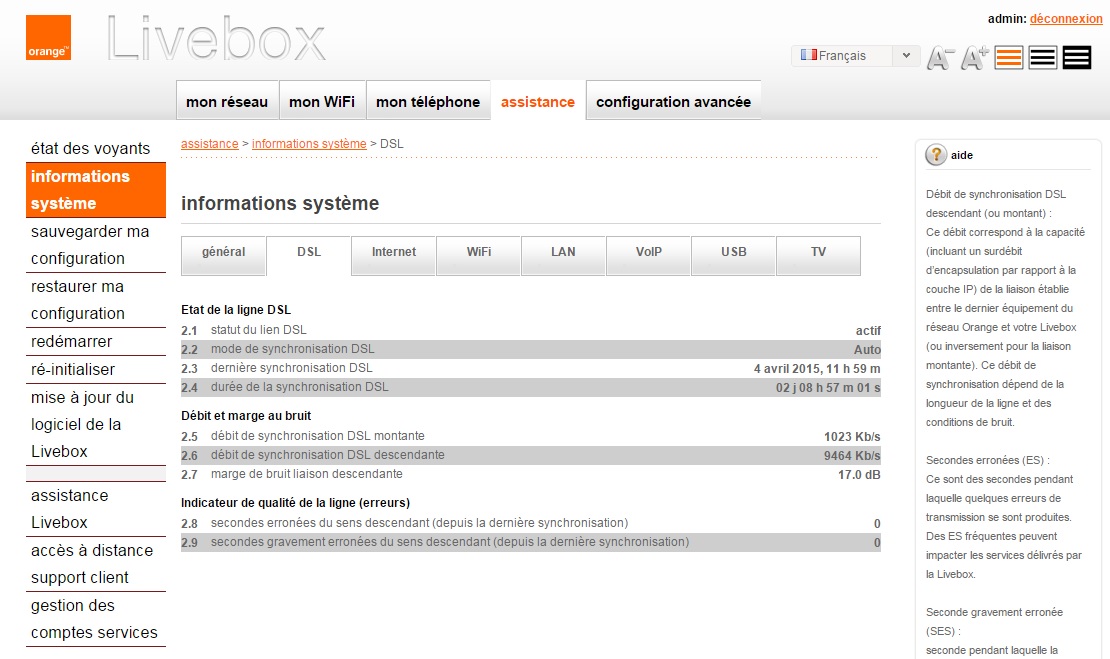
Task: Open the configuration avancée tab
Action: 673,101
